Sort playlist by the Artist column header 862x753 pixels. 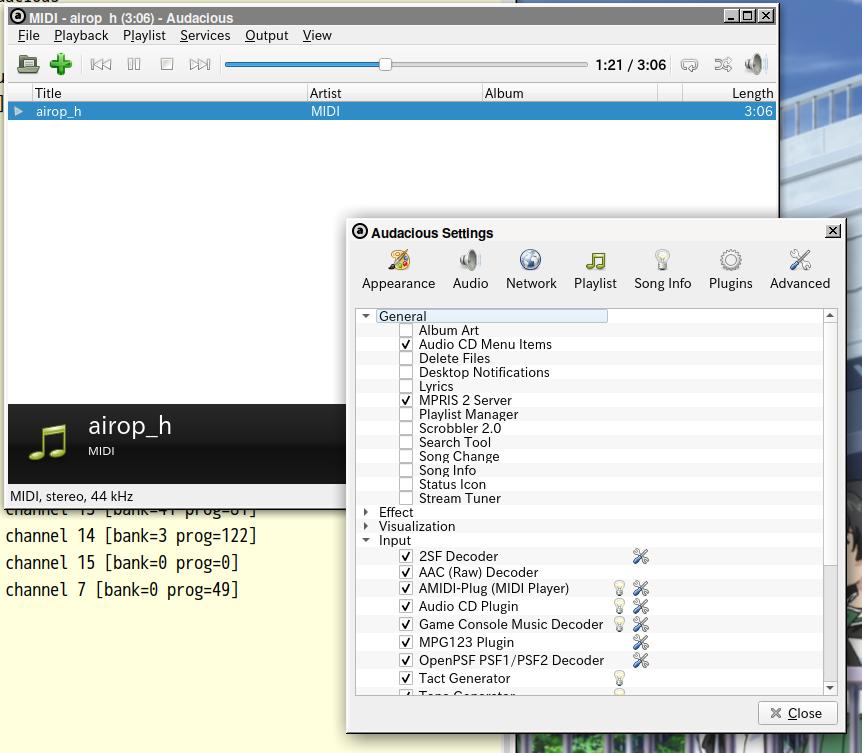pos(394,93)
